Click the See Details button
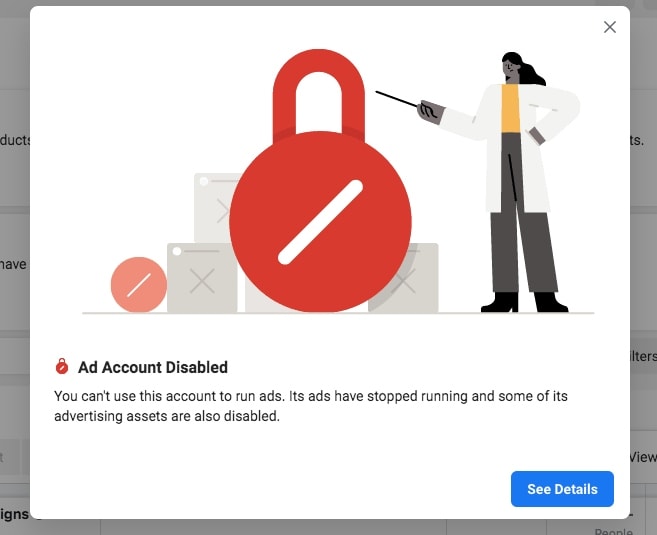 [562, 489]
